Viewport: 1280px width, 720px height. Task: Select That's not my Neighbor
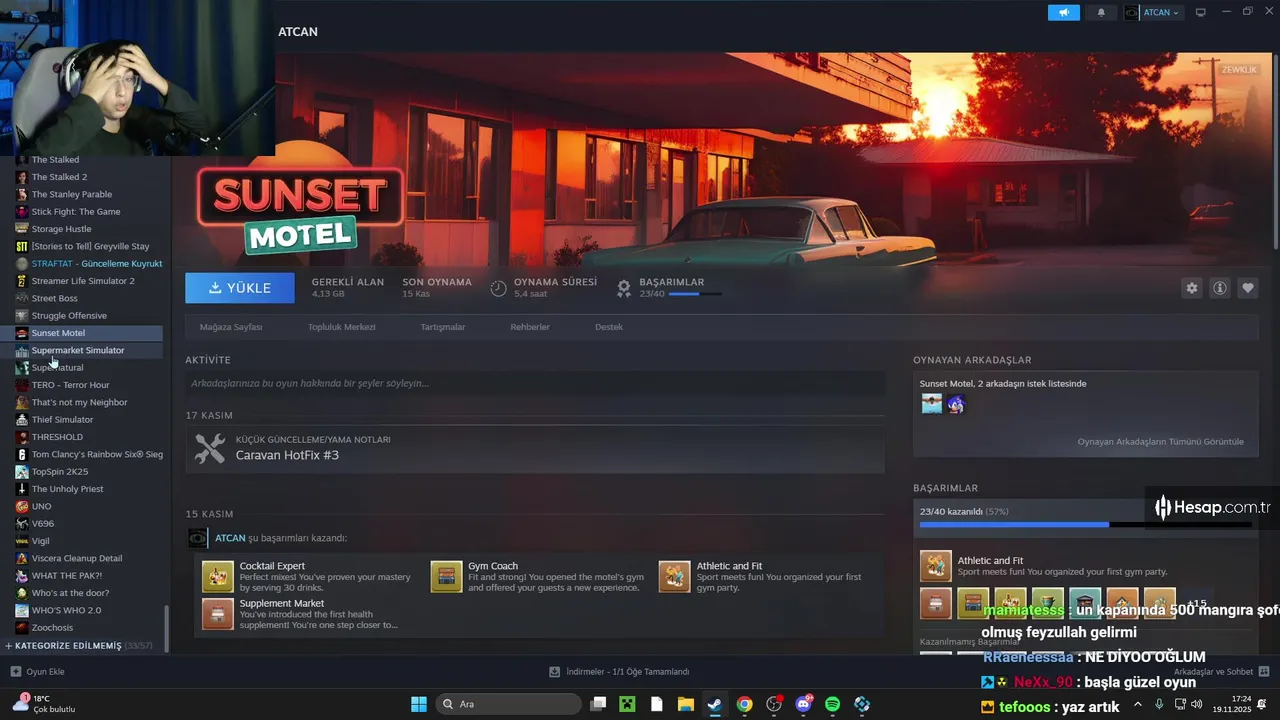(x=79, y=402)
